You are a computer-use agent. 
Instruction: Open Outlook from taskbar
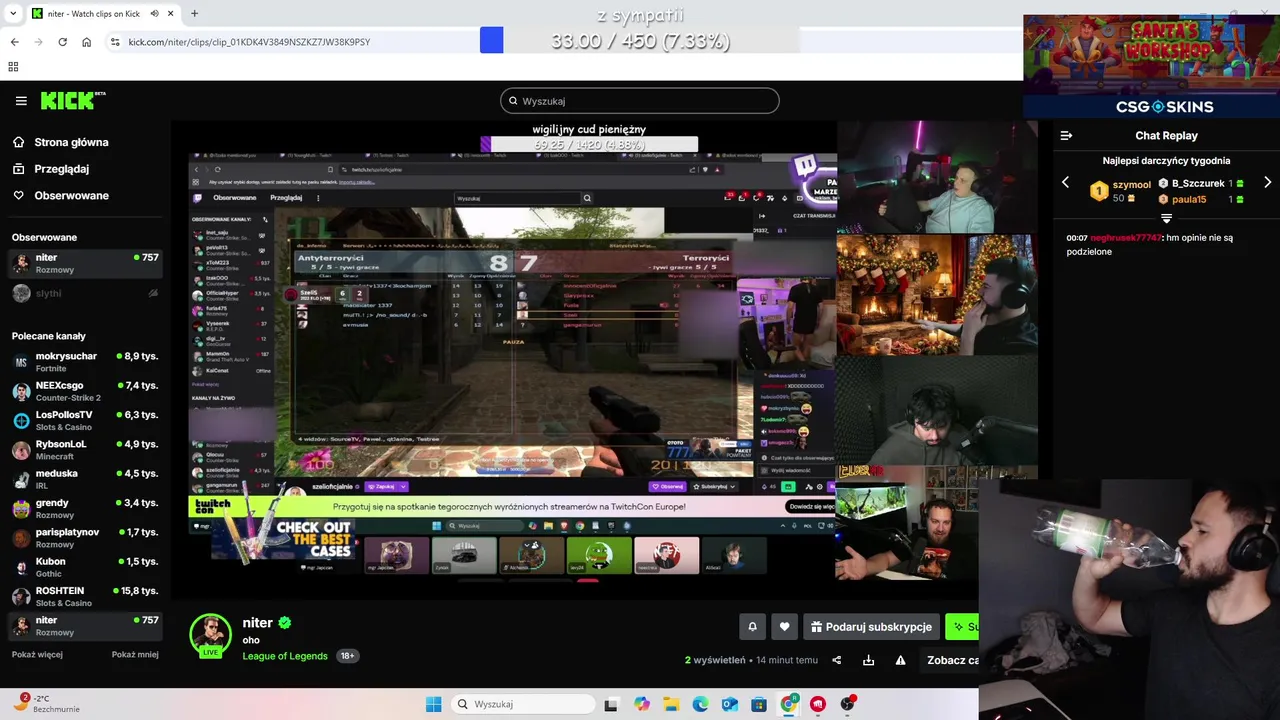730,704
